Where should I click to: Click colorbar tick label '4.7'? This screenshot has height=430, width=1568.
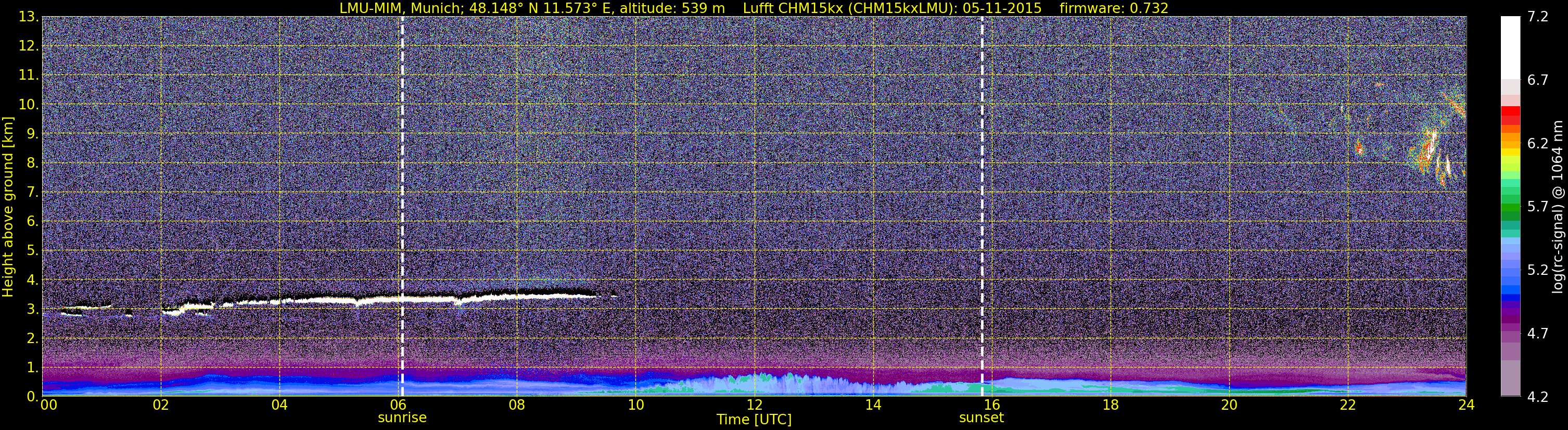[x=1538, y=333]
